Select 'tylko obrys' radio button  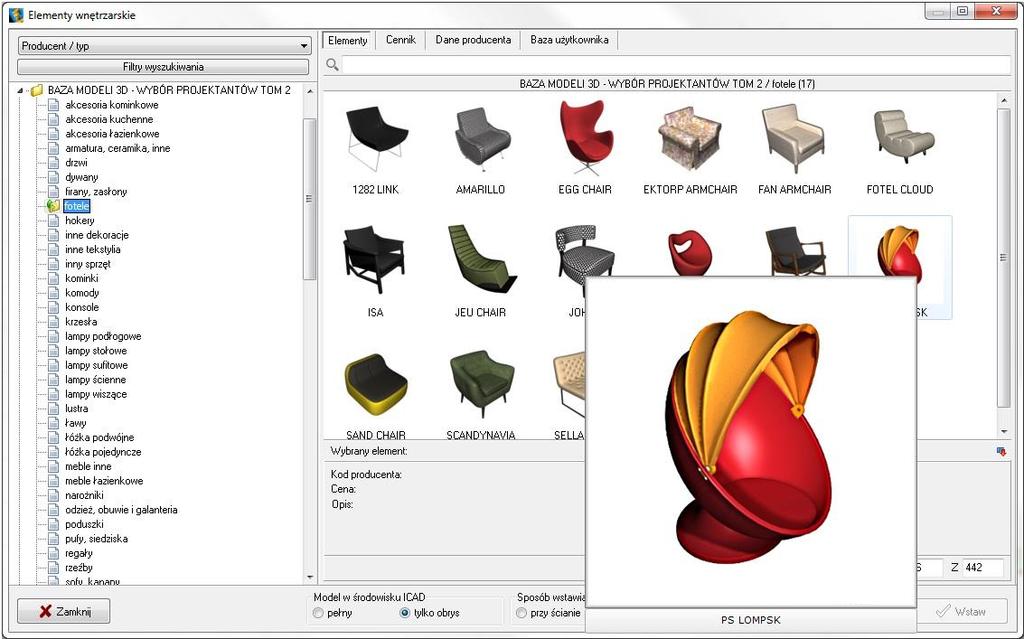pos(404,613)
